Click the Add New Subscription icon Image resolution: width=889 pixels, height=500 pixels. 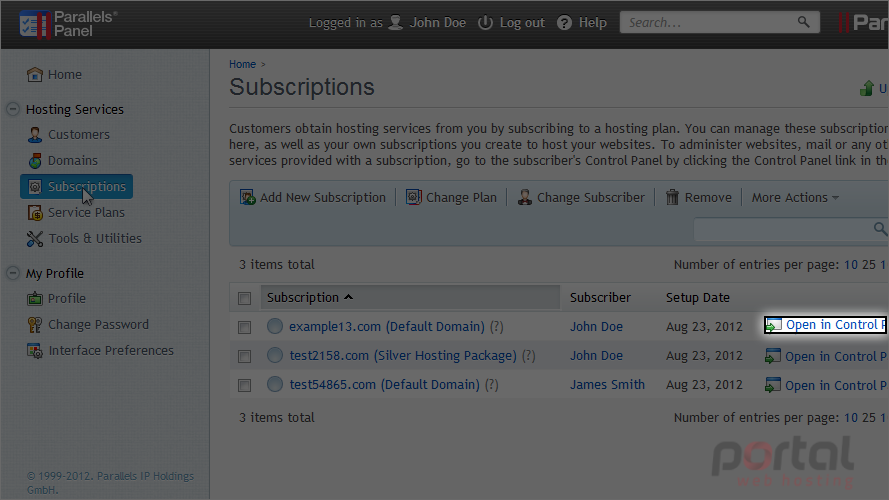247,197
